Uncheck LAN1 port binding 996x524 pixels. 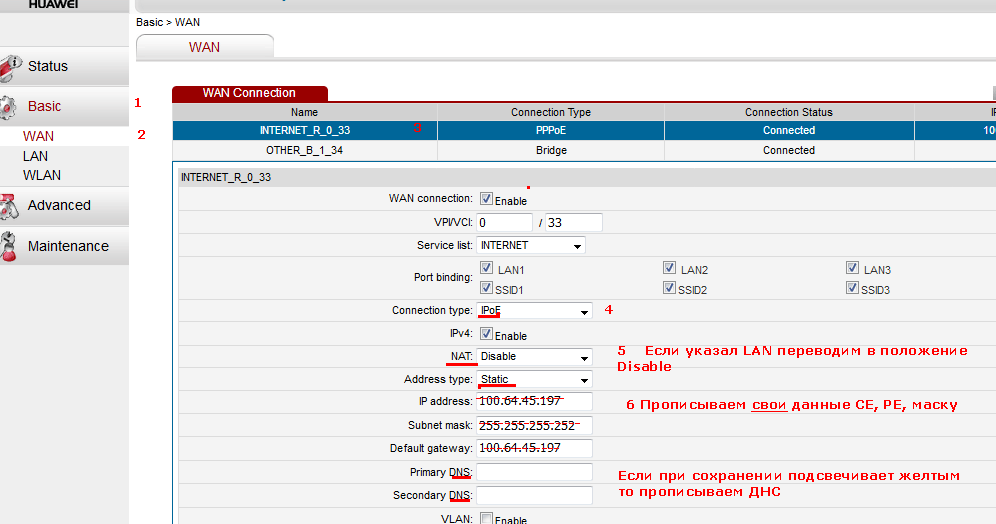pos(486,268)
